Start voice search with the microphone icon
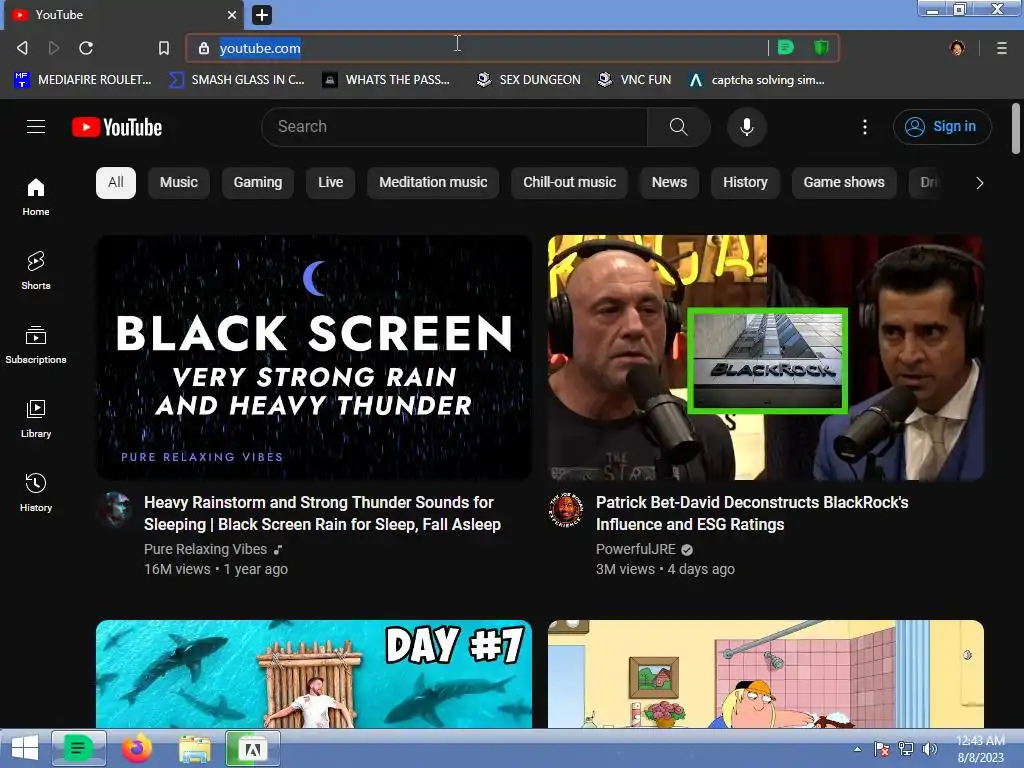This screenshot has height=768, width=1024. 746,127
